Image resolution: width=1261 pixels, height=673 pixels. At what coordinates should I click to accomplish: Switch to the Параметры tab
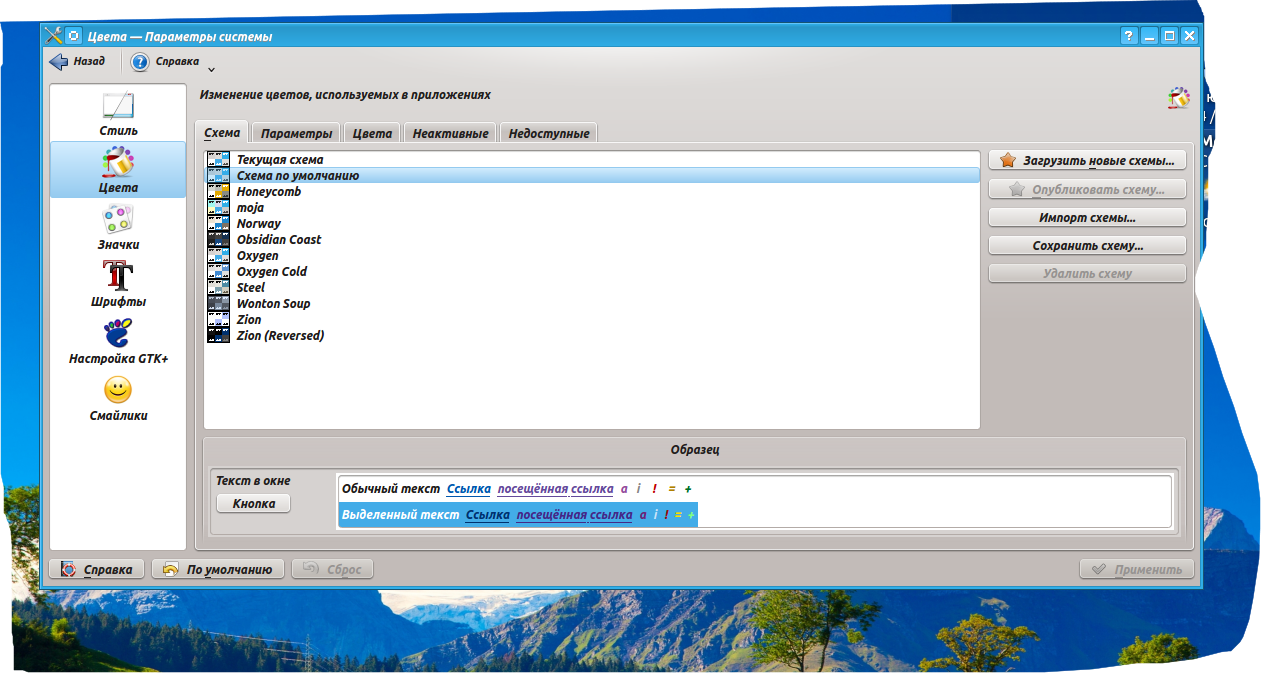click(296, 134)
